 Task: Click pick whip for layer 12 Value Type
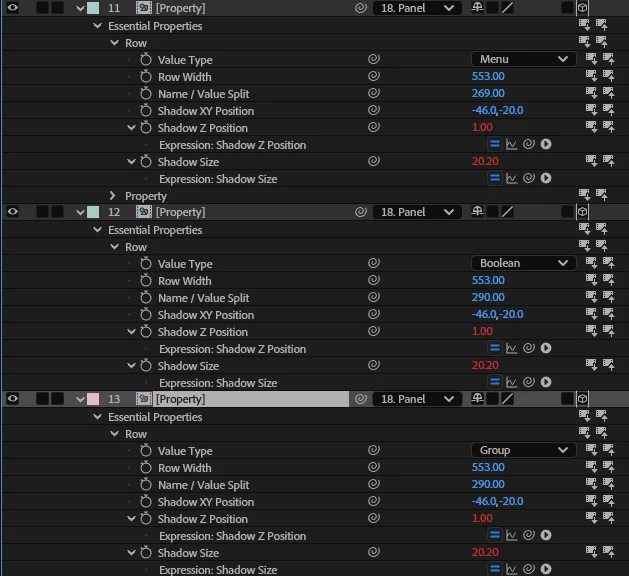[374, 263]
